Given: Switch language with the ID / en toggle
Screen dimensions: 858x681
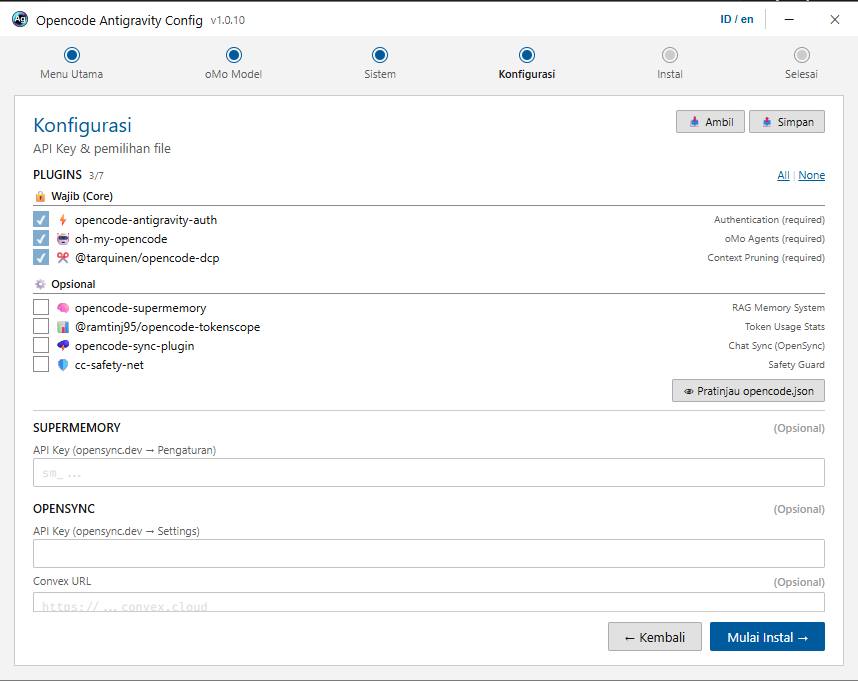Looking at the screenshot, I should click(x=737, y=20).
